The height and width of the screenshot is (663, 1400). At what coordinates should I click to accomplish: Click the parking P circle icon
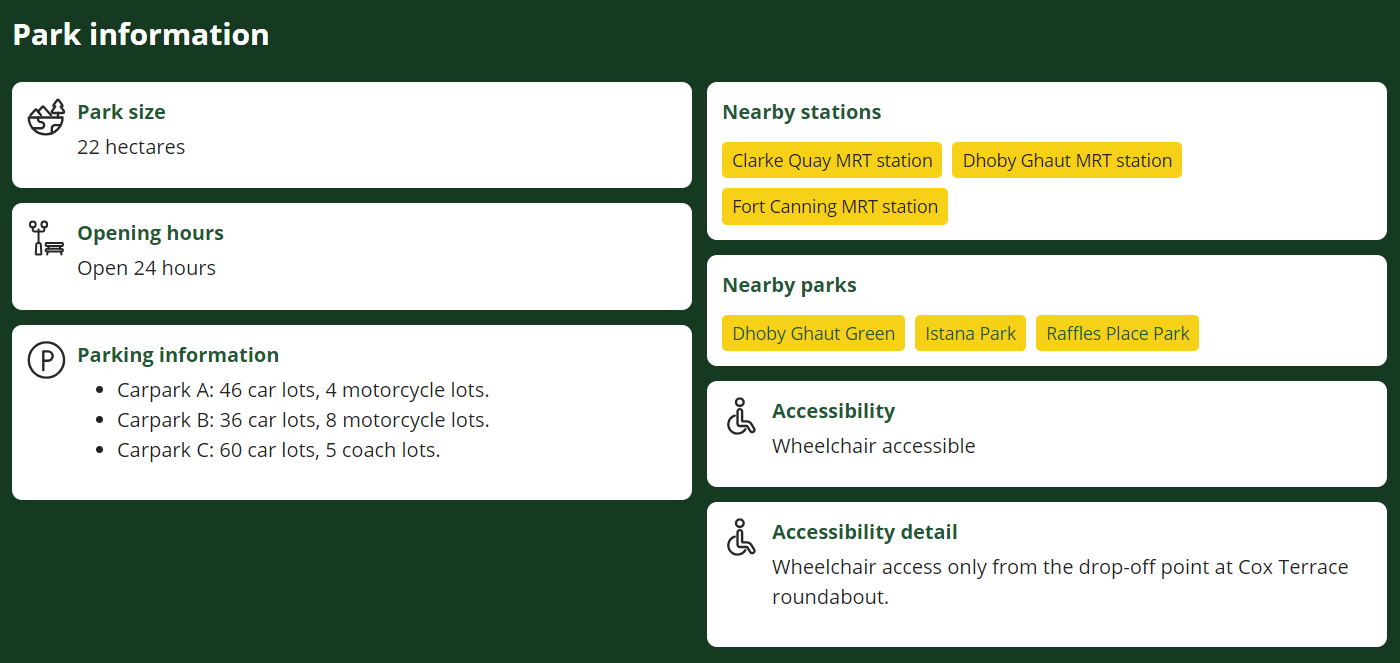(x=46, y=360)
